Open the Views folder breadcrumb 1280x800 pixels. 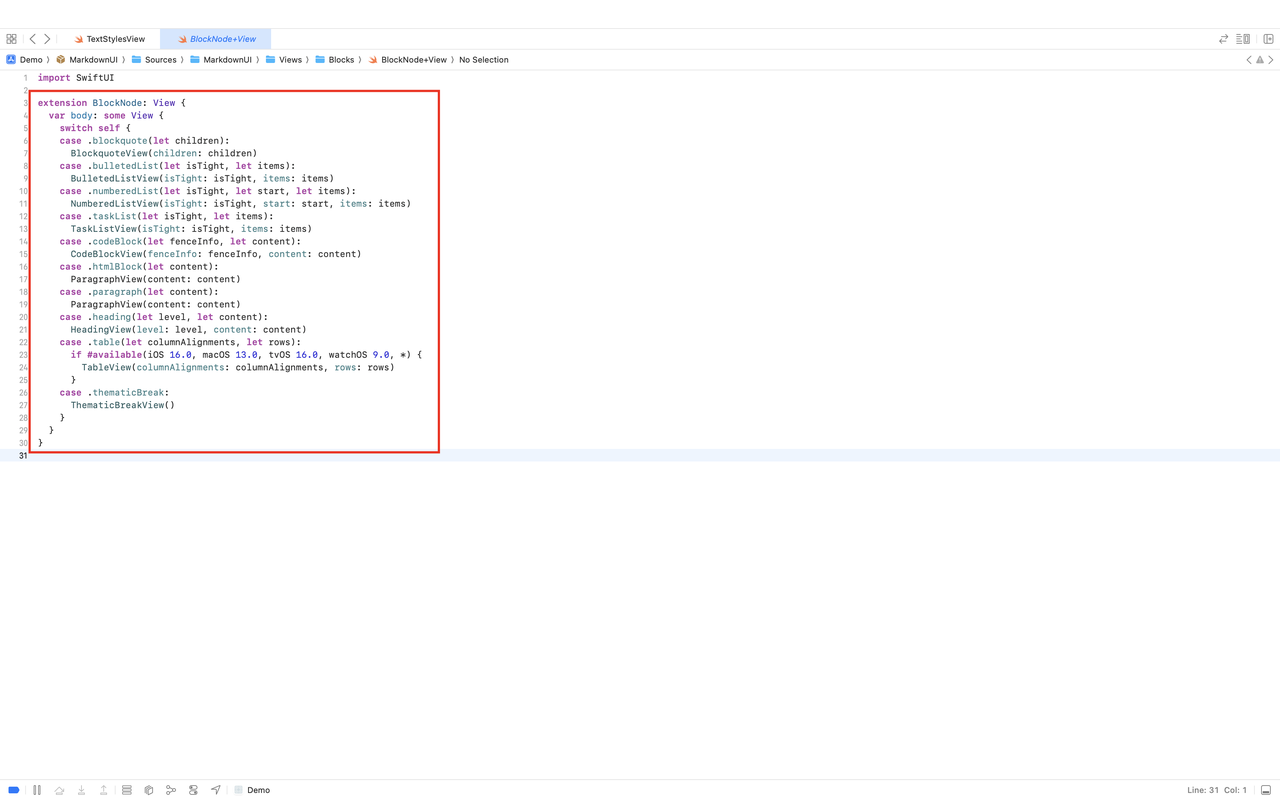point(284,60)
